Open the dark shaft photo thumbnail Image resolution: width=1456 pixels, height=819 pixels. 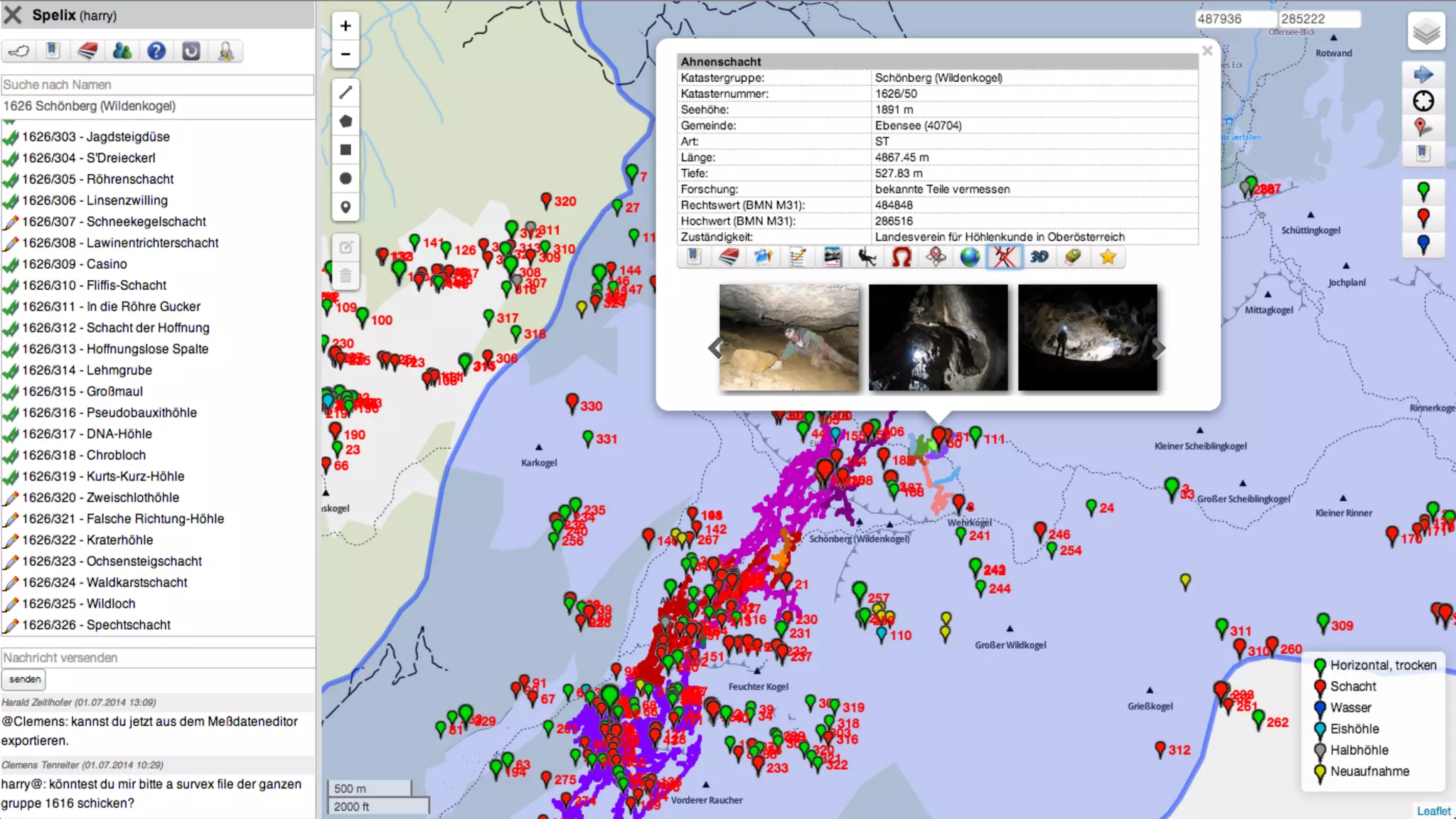tap(938, 338)
